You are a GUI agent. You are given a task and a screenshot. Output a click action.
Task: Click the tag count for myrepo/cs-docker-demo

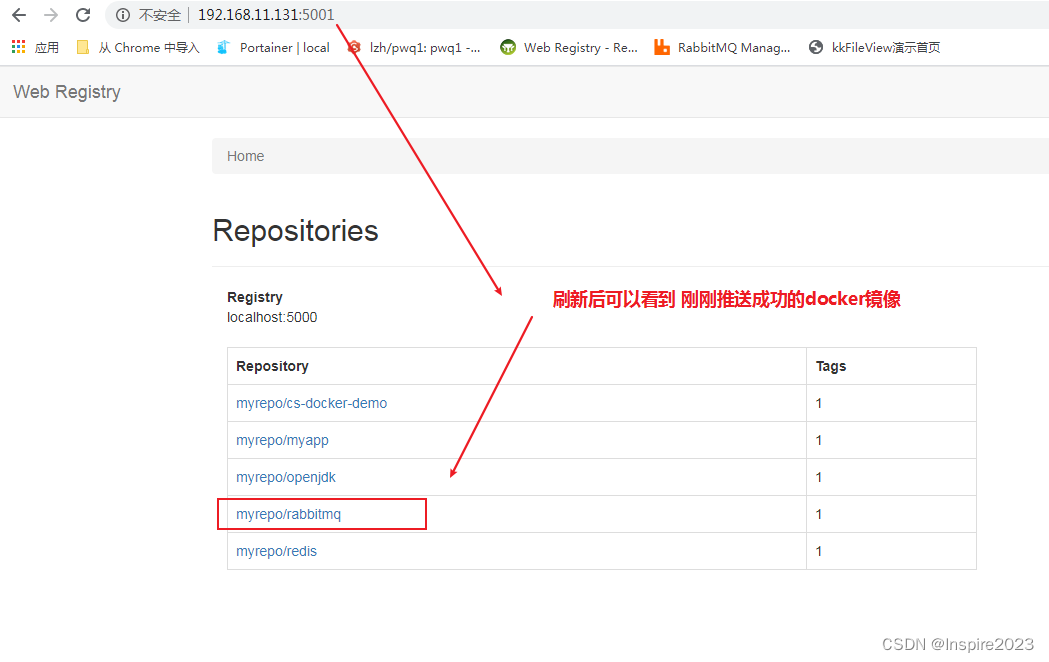[819, 403]
